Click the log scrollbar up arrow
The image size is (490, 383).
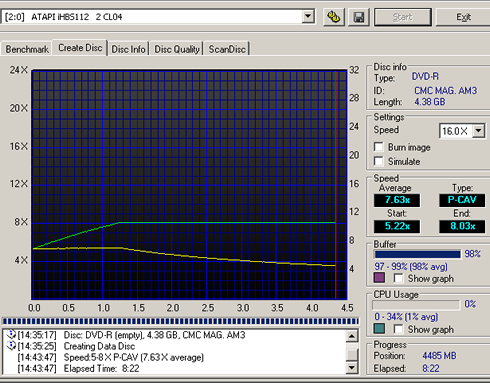pos(352,336)
